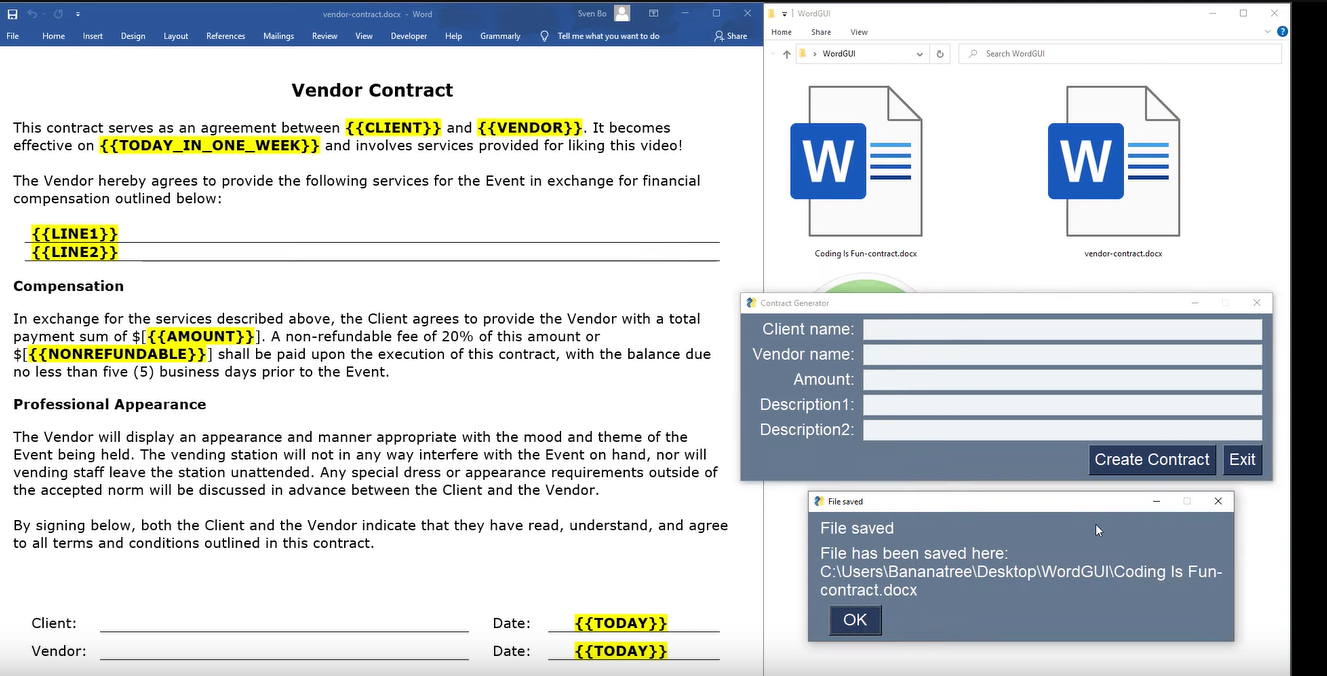Click the blue Help icon in Explorer
This screenshot has height=676, width=1327.
1282,32
